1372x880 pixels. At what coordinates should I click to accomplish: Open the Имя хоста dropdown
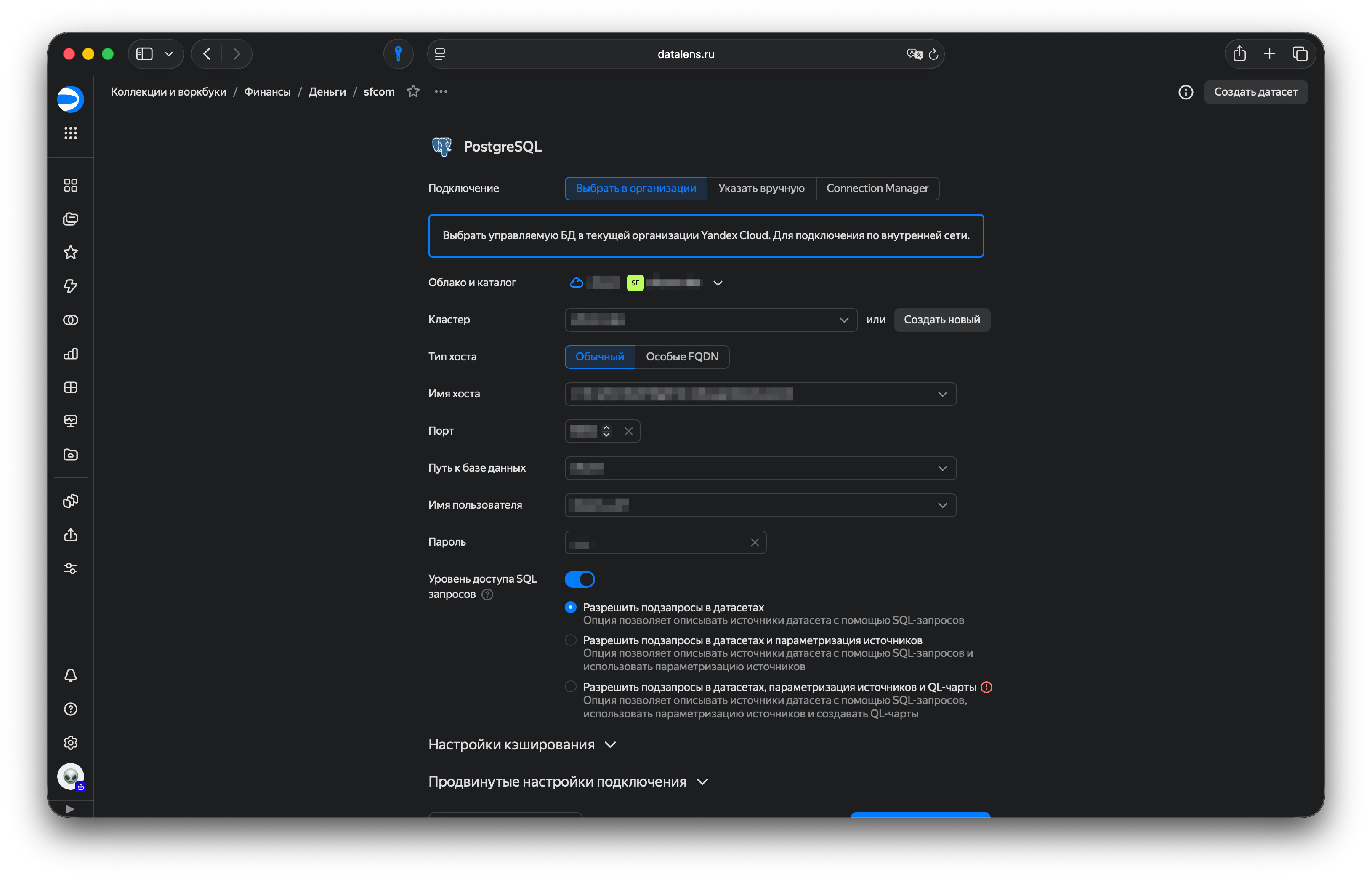(x=760, y=394)
